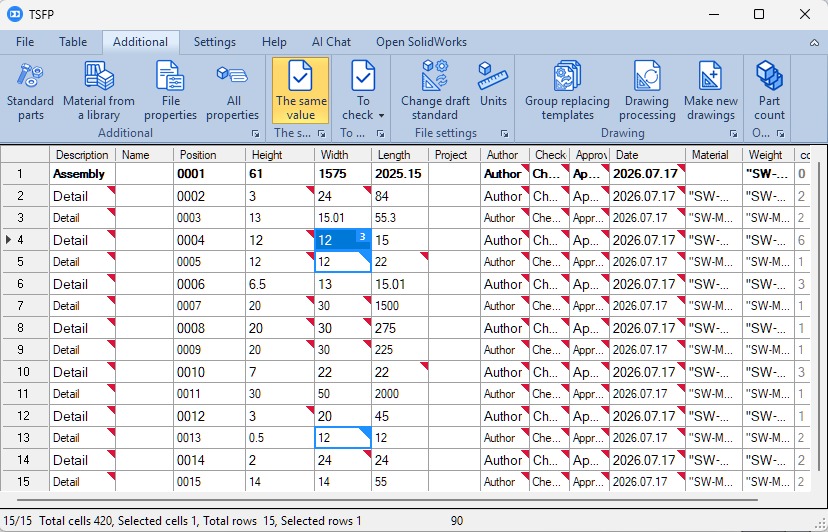Collapse the ribbon with chevron

point(814,43)
